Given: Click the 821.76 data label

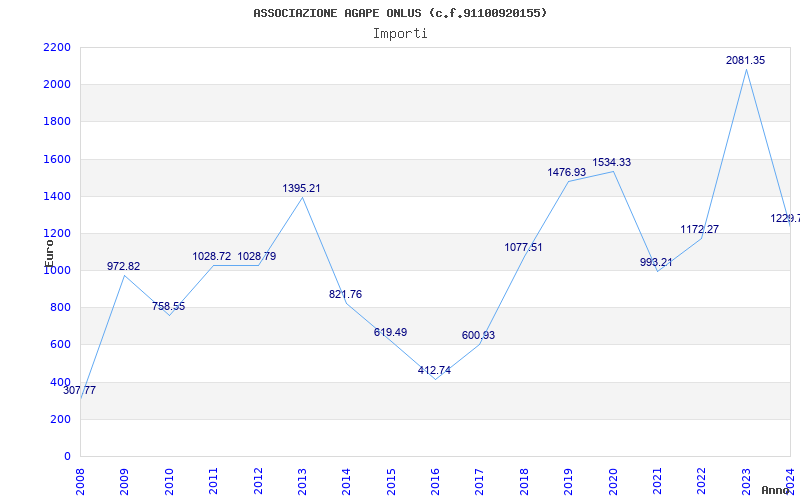Looking at the screenshot, I should [x=345, y=294].
